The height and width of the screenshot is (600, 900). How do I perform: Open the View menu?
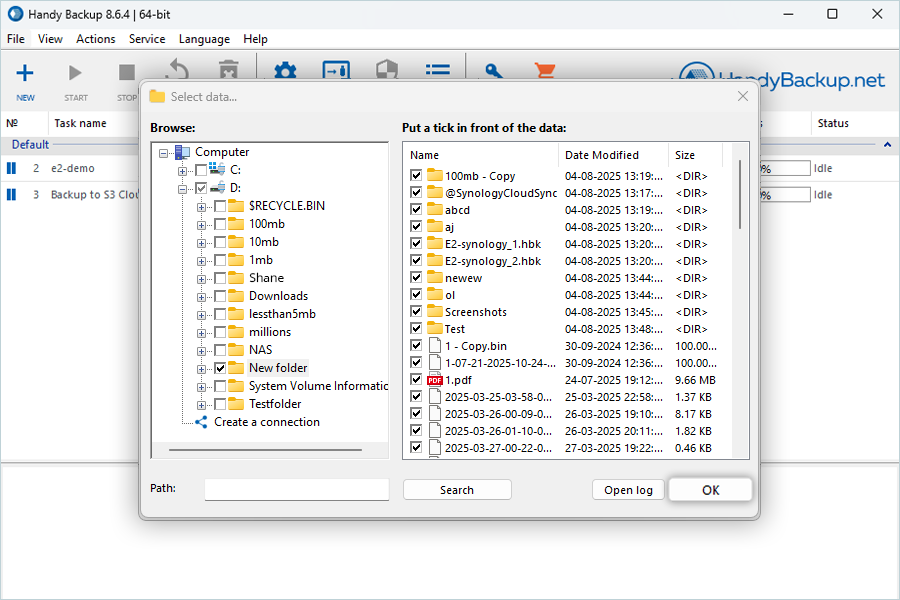tap(50, 39)
